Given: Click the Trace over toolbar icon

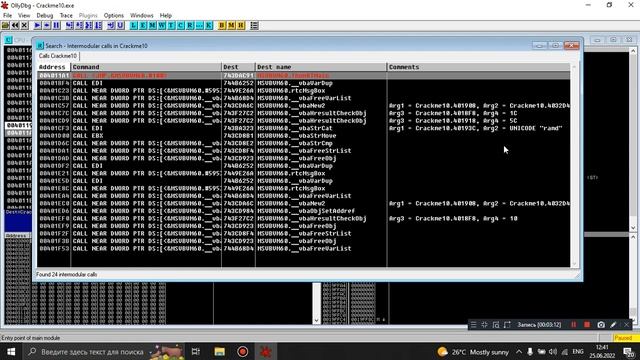Looking at the screenshot, I should 98,25.
